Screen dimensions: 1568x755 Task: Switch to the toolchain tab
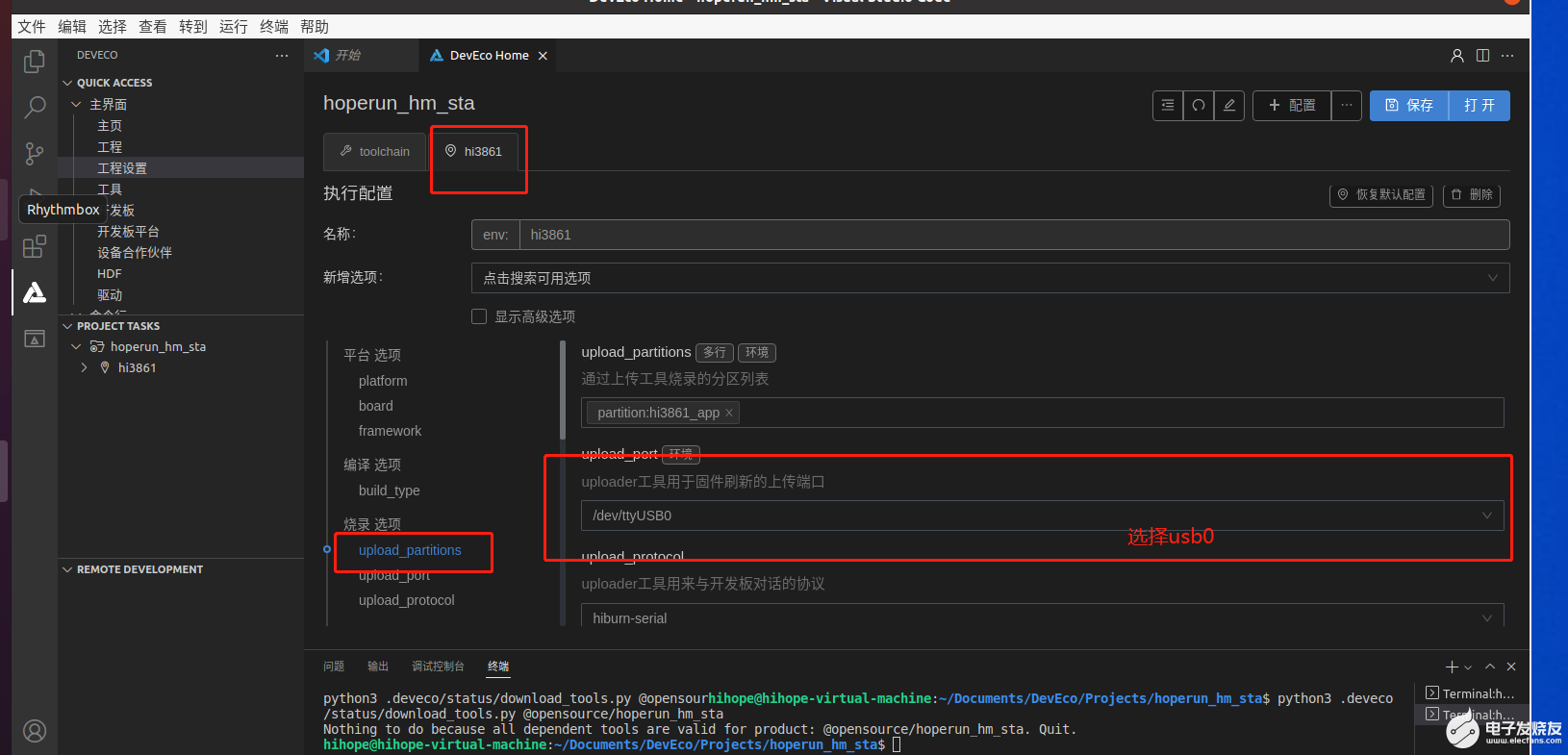point(375,152)
